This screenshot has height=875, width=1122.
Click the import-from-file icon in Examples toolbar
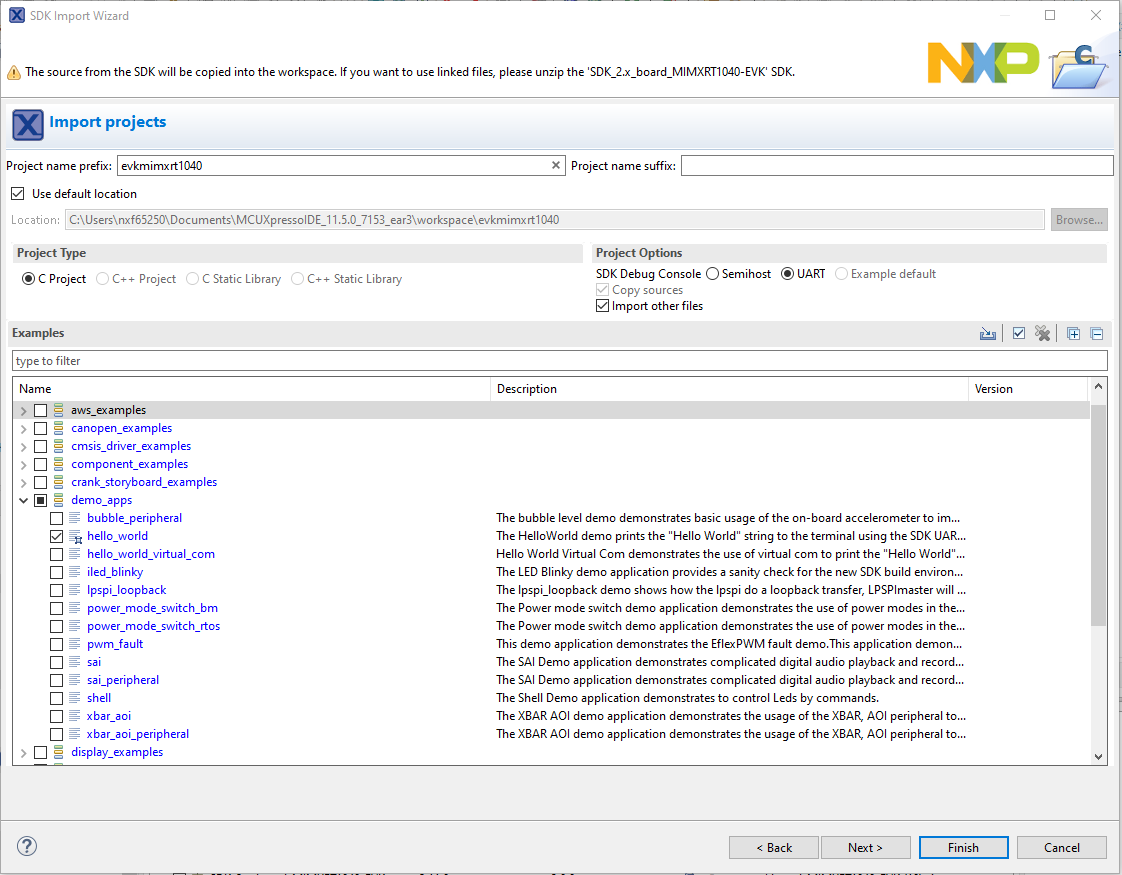point(988,334)
